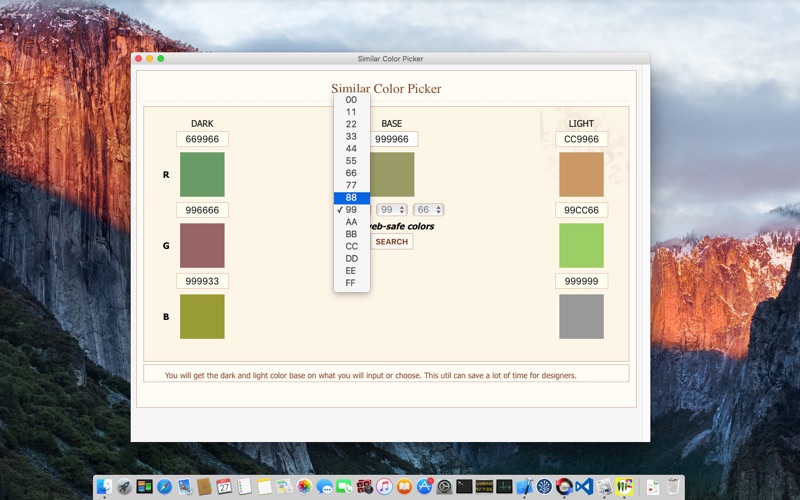Click the dark 669966 hex field
Viewport: 800px width, 500px height.
(x=202, y=139)
